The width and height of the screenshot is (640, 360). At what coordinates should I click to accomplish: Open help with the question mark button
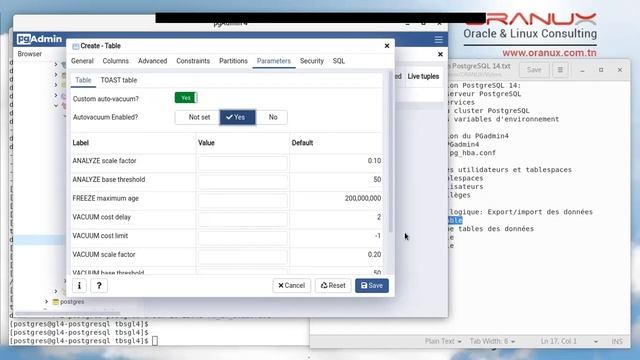[x=99, y=286]
